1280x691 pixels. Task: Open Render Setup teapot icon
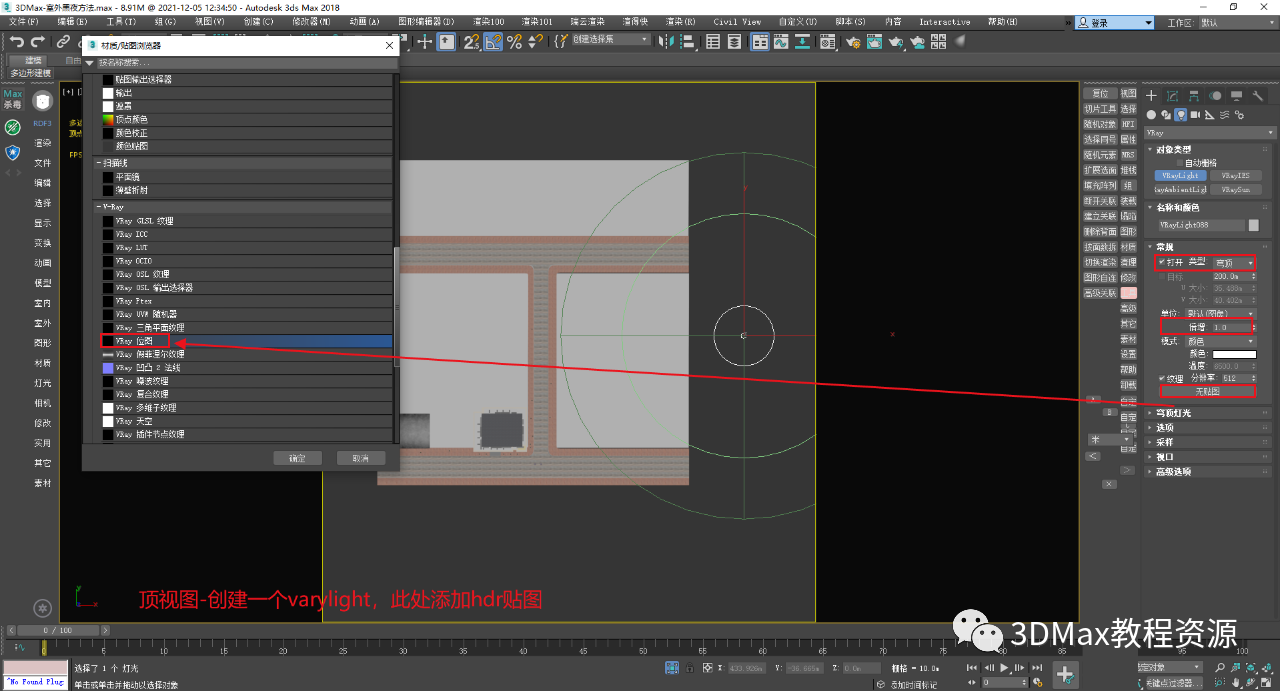(x=852, y=41)
